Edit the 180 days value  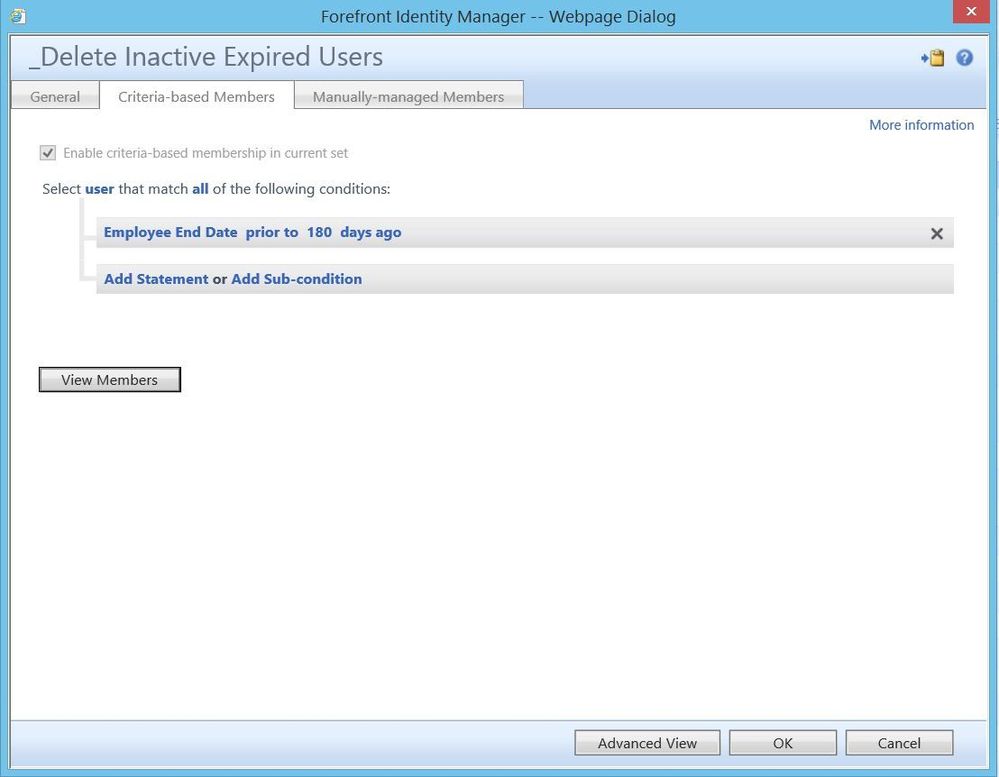[319, 232]
